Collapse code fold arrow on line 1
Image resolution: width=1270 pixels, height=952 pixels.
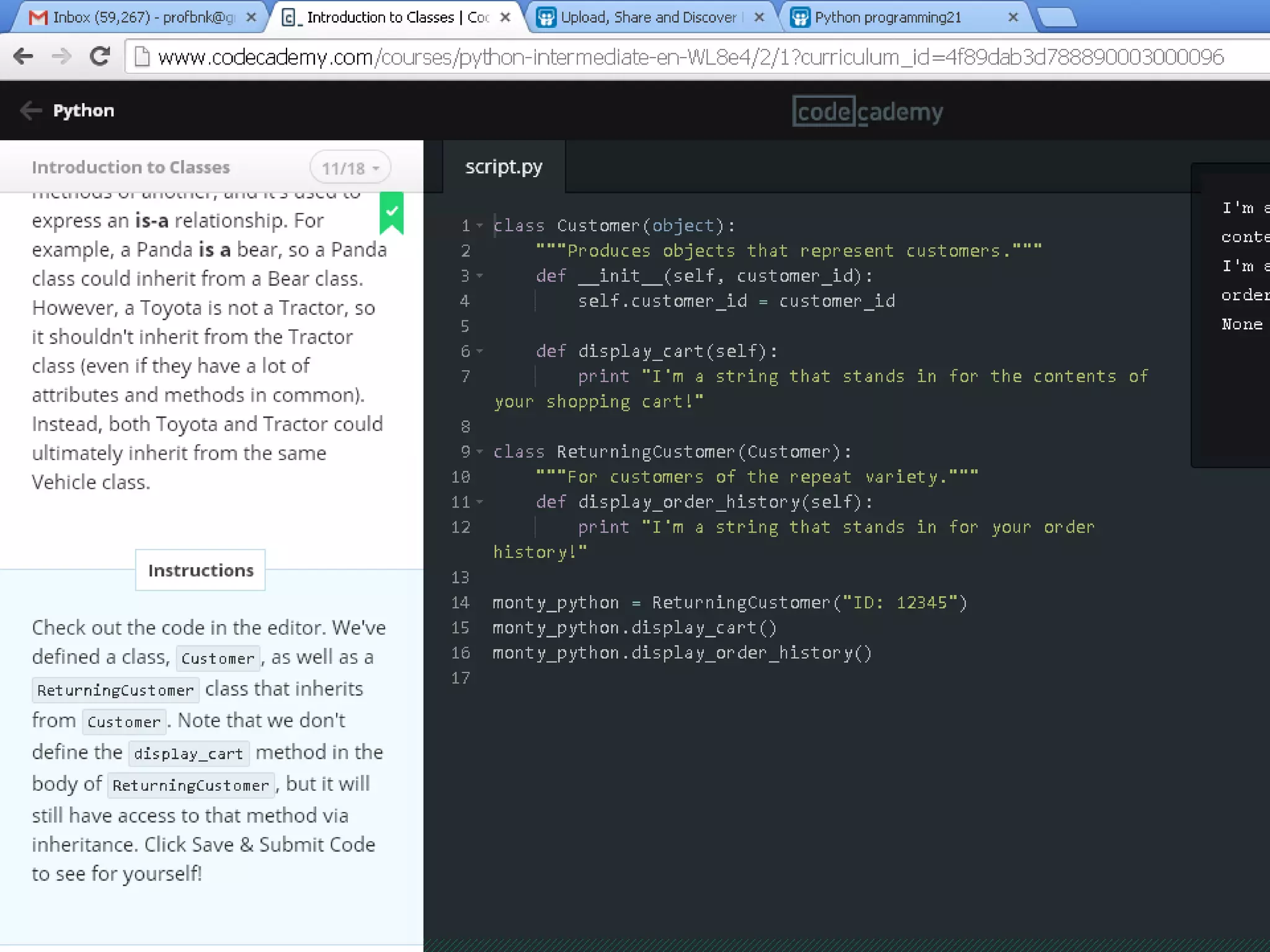[x=479, y=226]
